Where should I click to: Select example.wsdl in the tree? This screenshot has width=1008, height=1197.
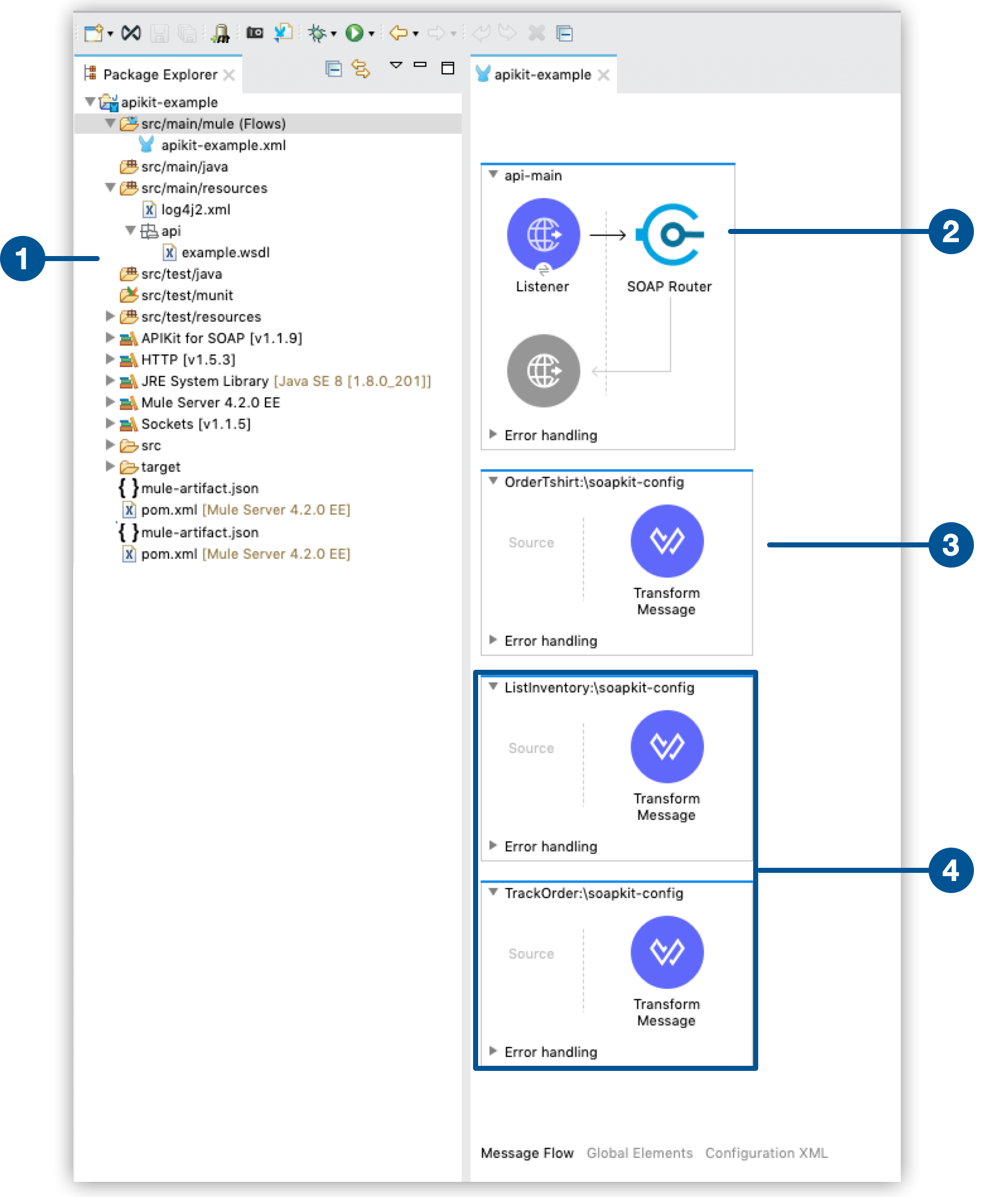(x=225, y=253)
